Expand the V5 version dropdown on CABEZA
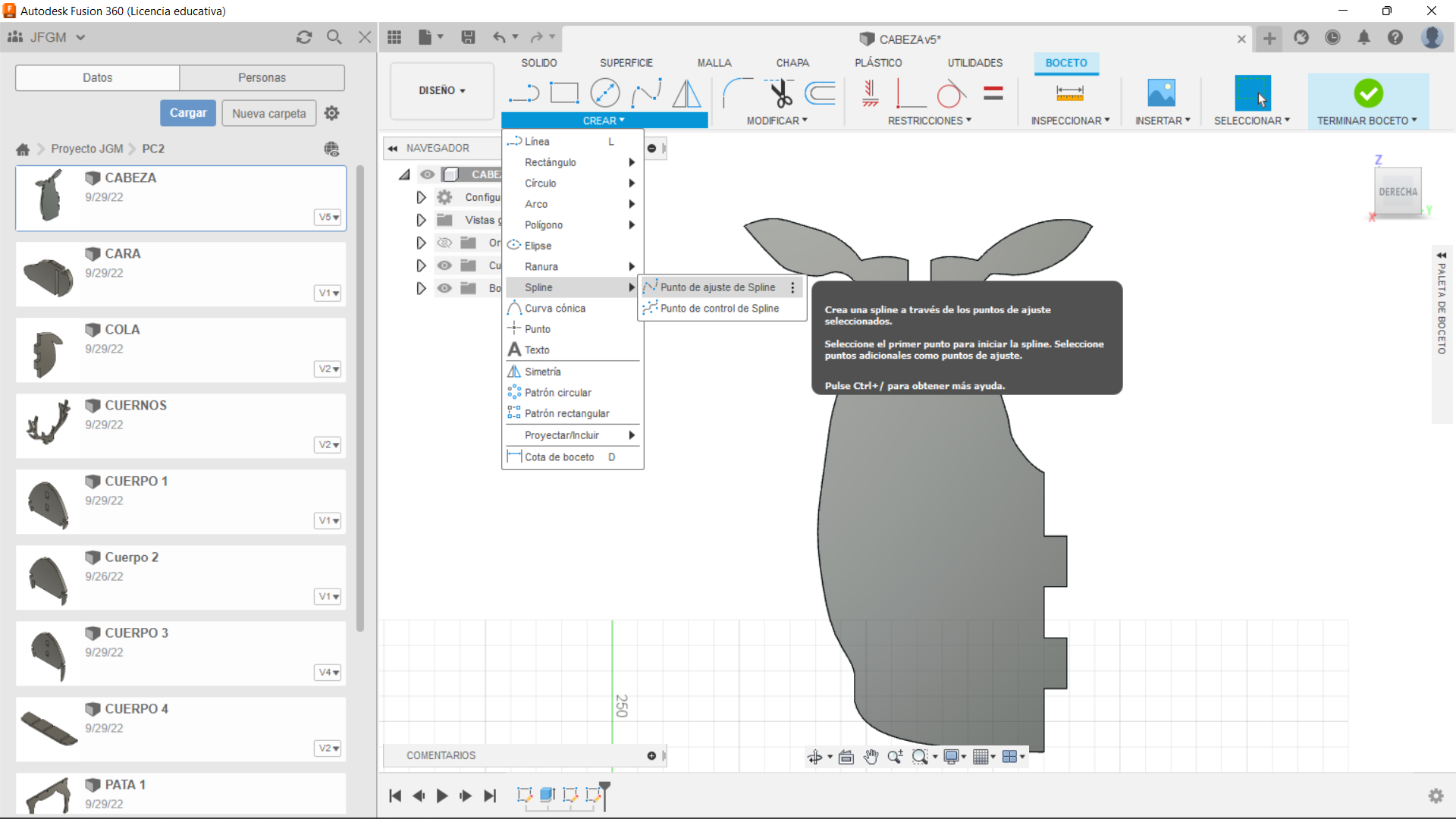Screen dimensions: 1456x819 328,217
